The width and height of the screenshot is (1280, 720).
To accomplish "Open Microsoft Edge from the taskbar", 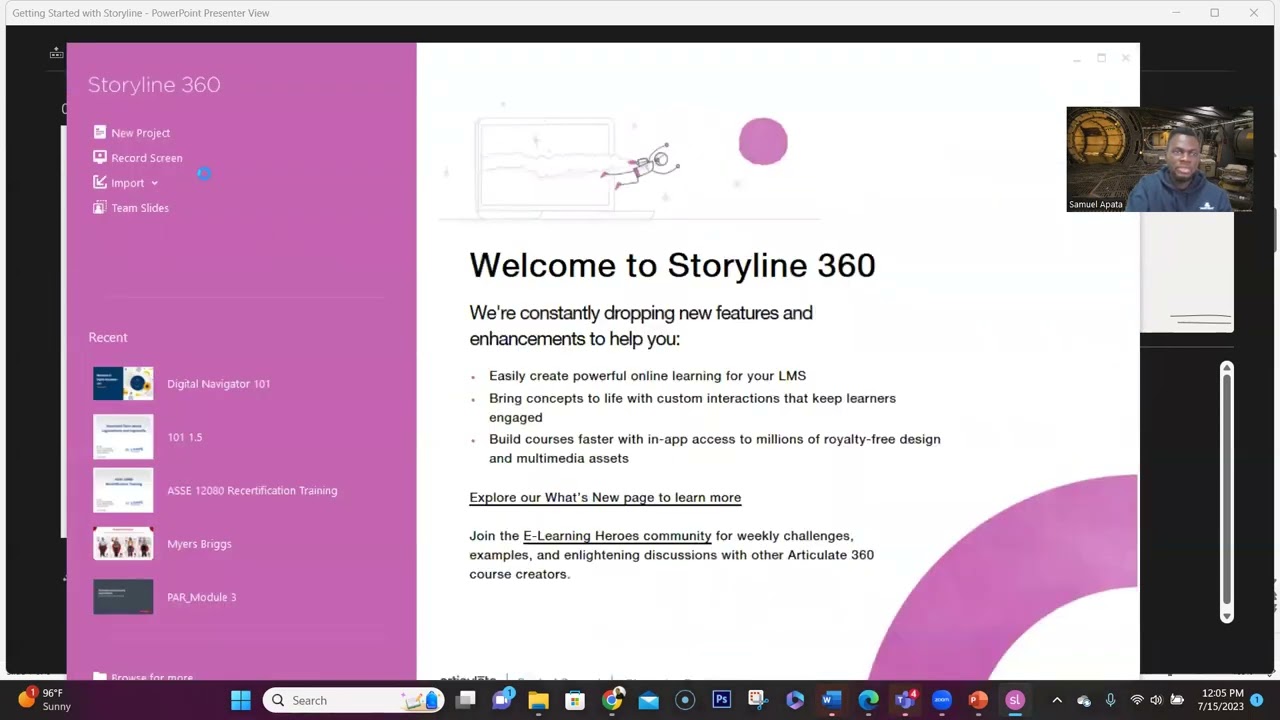I will click(x=868, y=700).
